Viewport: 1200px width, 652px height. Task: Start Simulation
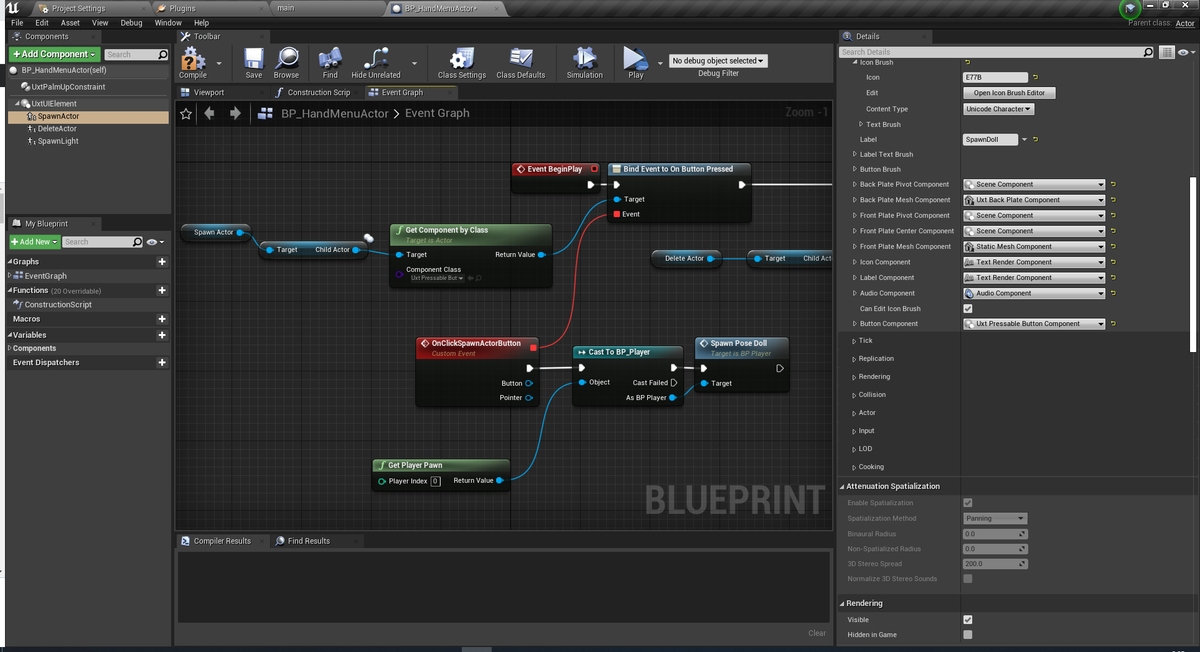[585, 63]
